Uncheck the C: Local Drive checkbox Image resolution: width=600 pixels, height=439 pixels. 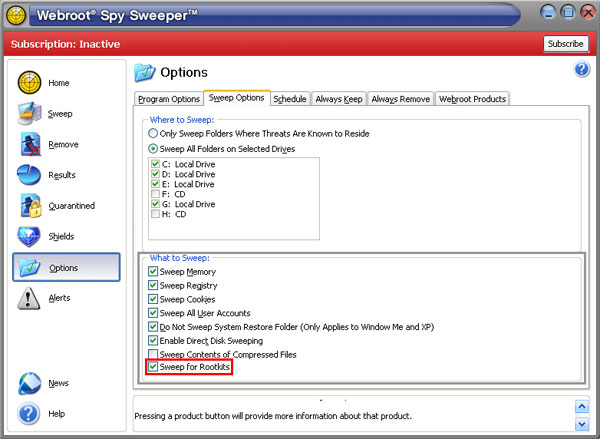(155, 164)
